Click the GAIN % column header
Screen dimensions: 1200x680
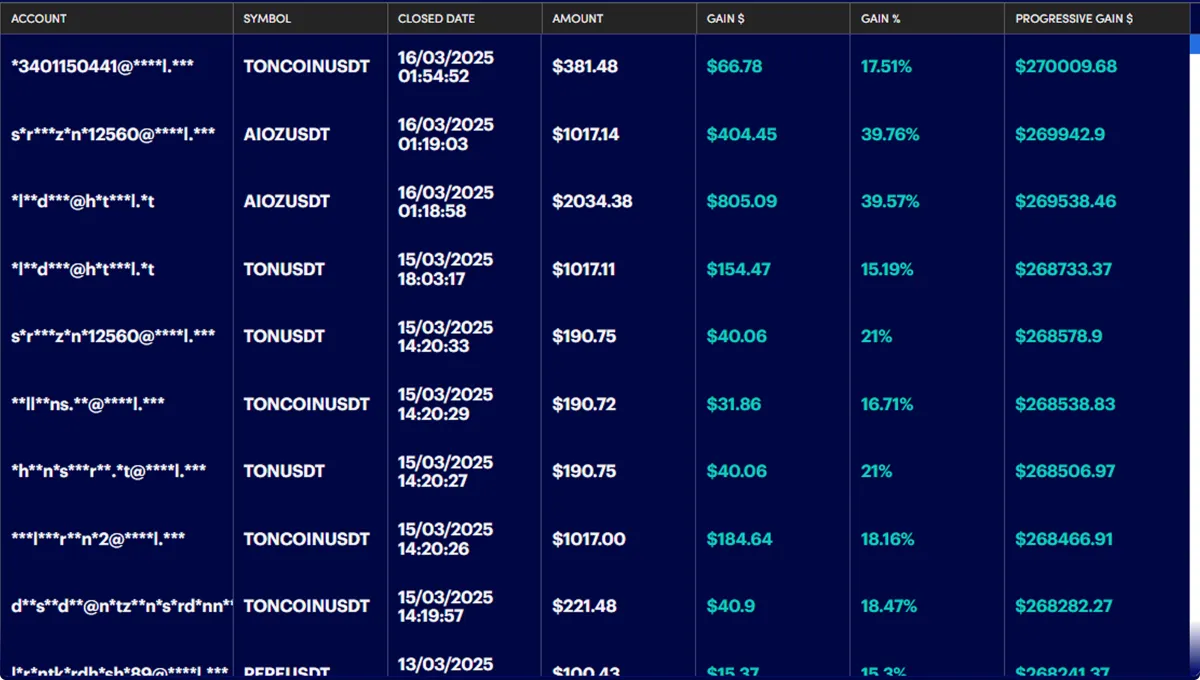pyautogui.click(x=881, y=19)
